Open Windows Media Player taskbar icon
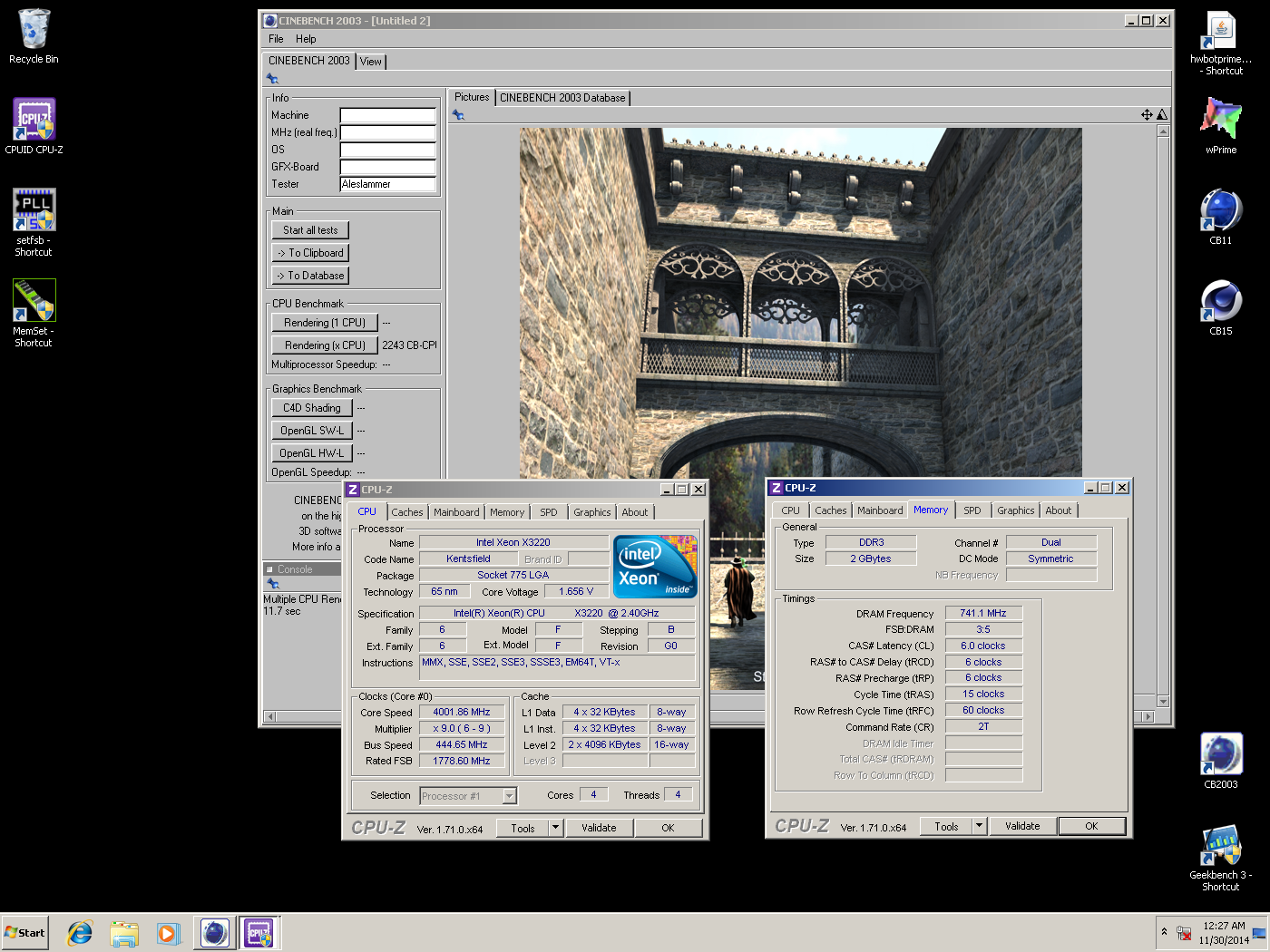 [x=168, y=933]
